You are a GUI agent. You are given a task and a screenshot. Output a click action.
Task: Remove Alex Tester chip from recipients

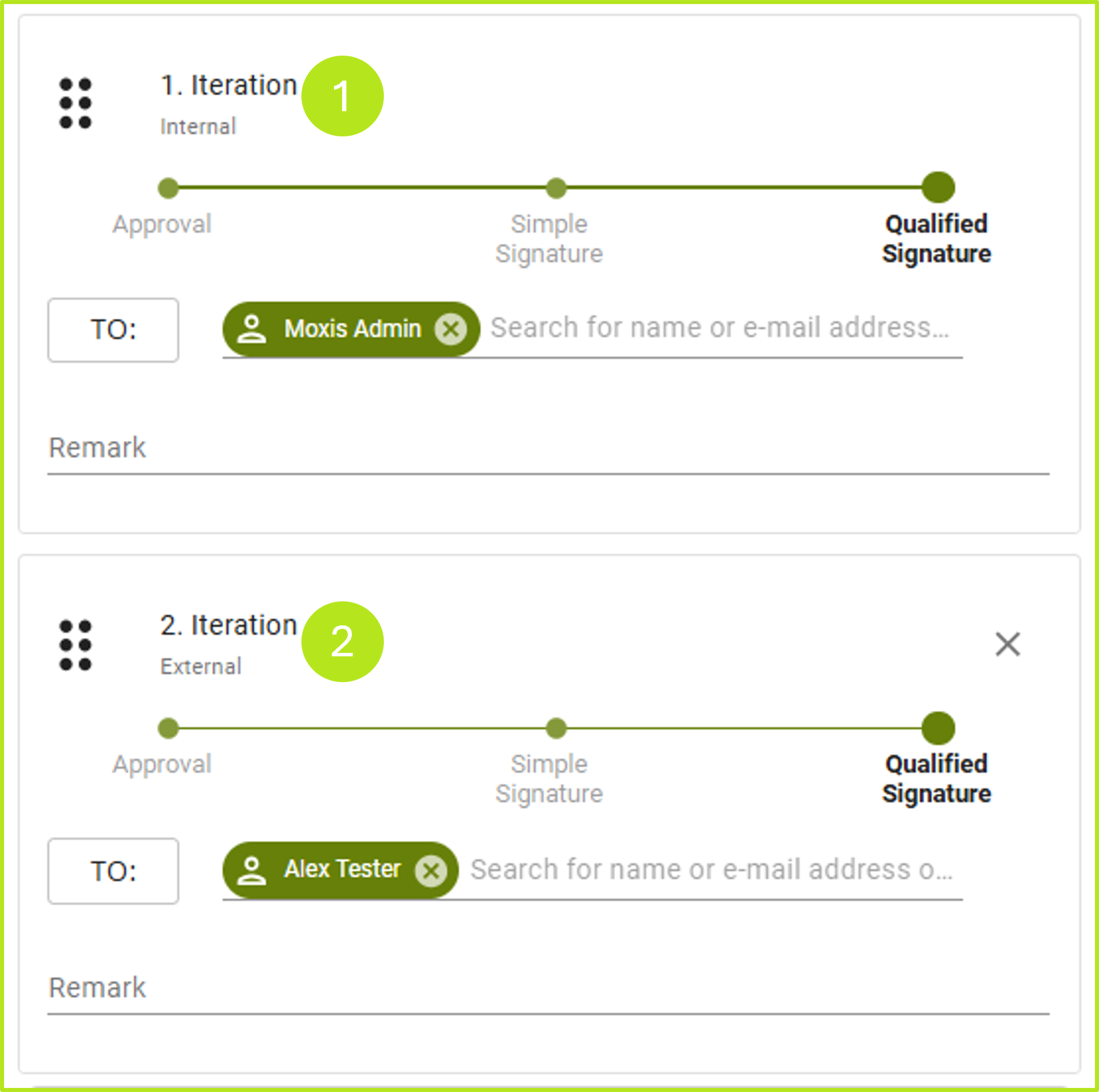click(431, 871)
